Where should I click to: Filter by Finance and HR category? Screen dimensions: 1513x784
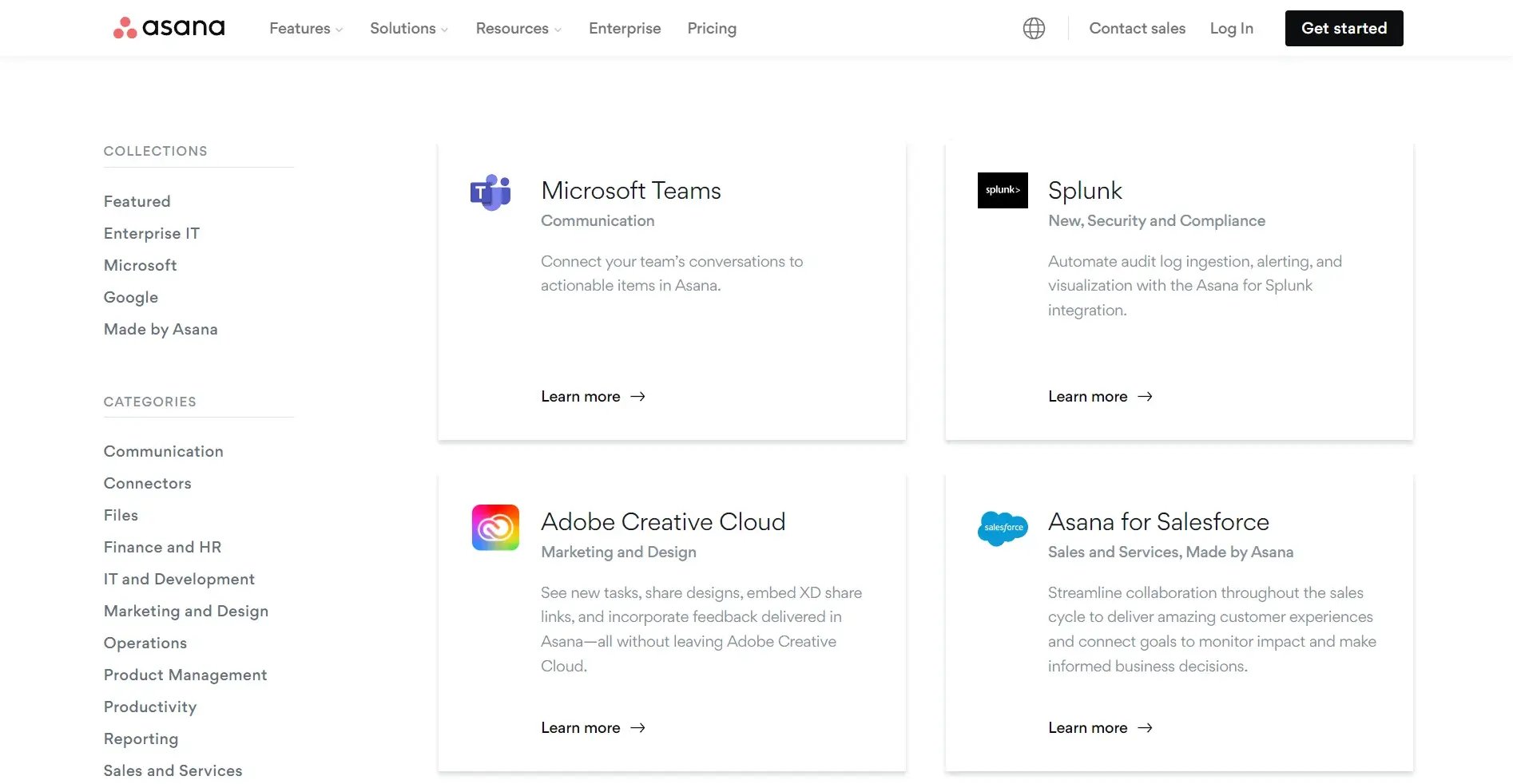pos(162,547)
